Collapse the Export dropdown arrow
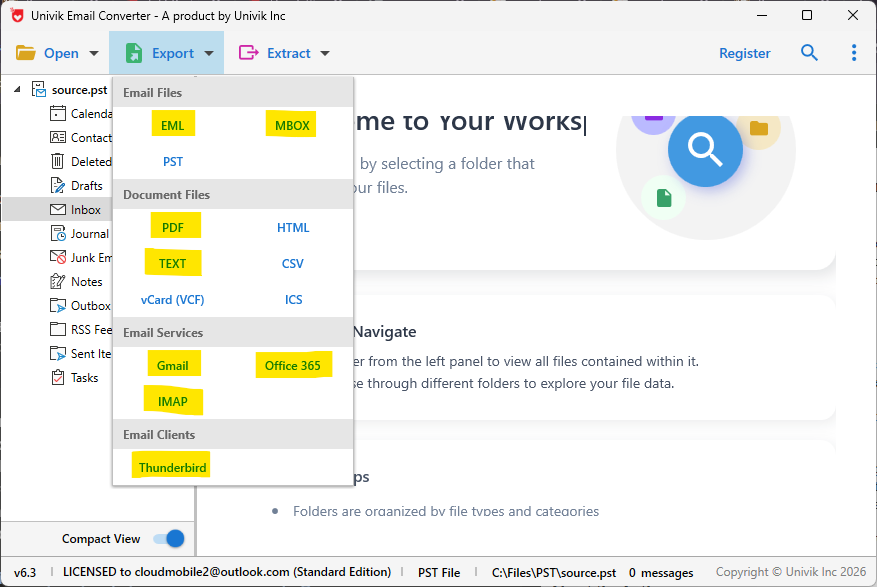Image resolution: width=877 pixels, height=587 pixels. click(209, 54)
